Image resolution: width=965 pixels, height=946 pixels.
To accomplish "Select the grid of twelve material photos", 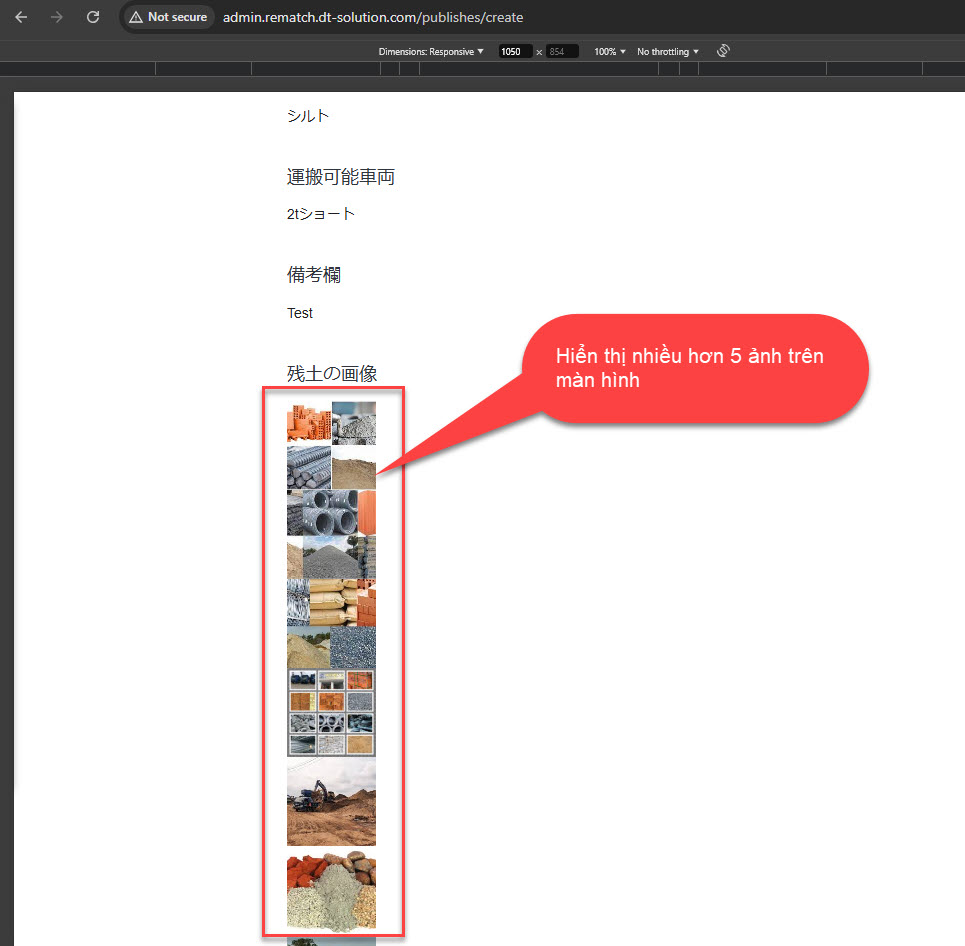I will click(x=331, y=712).
